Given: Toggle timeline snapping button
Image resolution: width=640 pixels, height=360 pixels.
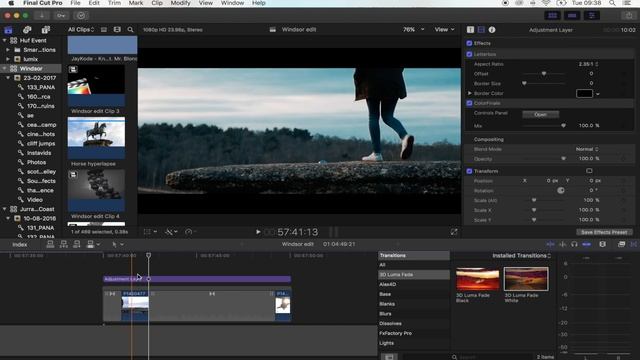Looking at the screenshot, I should [x=587, y=244].
